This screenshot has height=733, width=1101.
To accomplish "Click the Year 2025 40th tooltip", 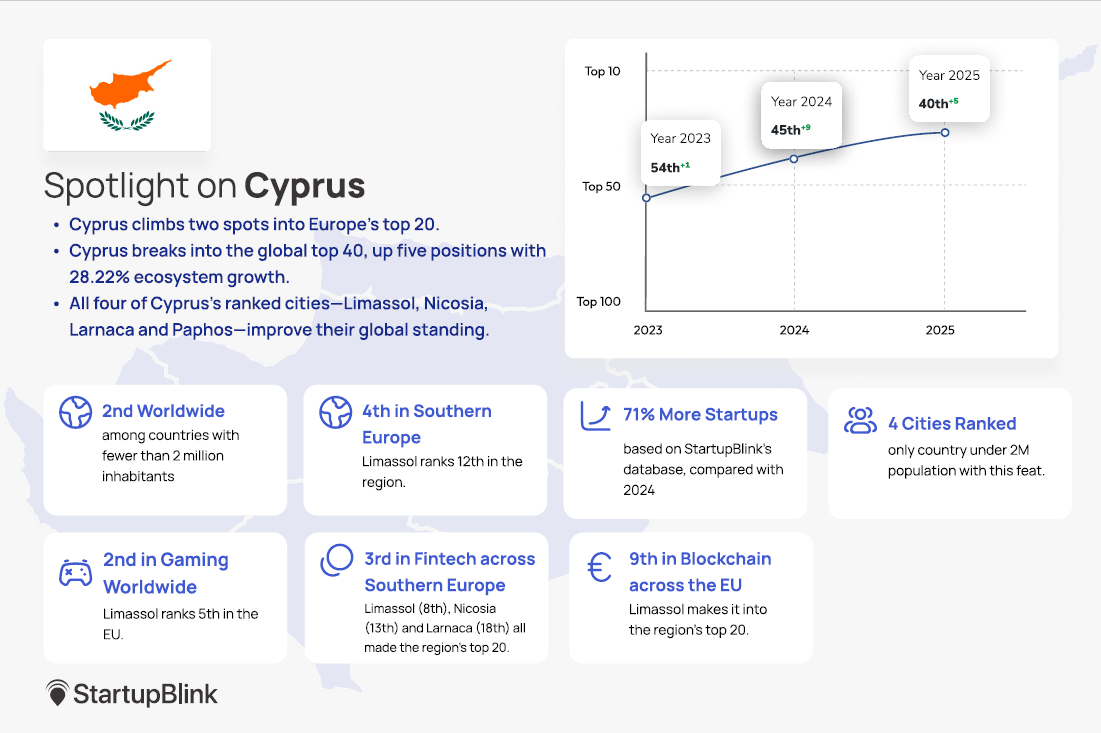I will [949, 89].
